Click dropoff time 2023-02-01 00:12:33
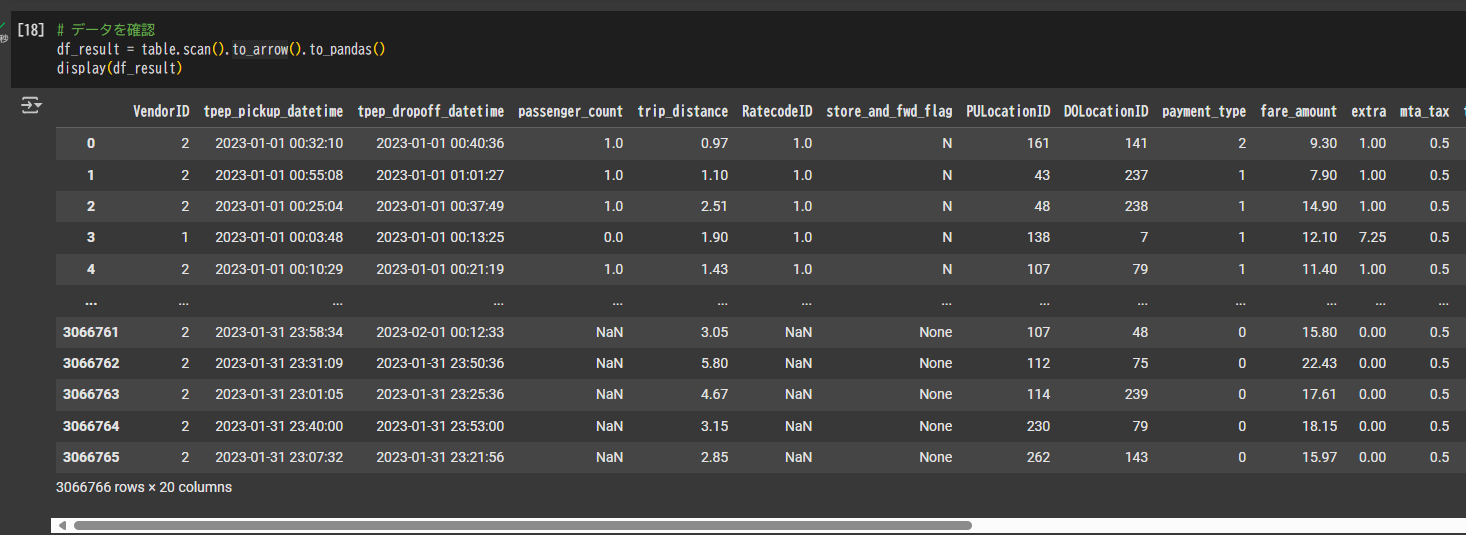The height and width of the screenshot is (535, 1466). (440, 332)
